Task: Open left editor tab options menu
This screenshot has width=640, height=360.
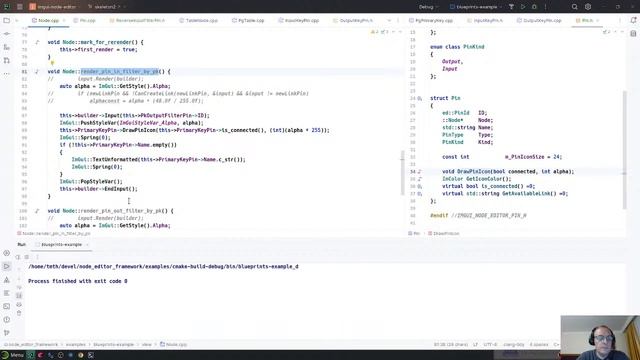Action: point(398,20)
